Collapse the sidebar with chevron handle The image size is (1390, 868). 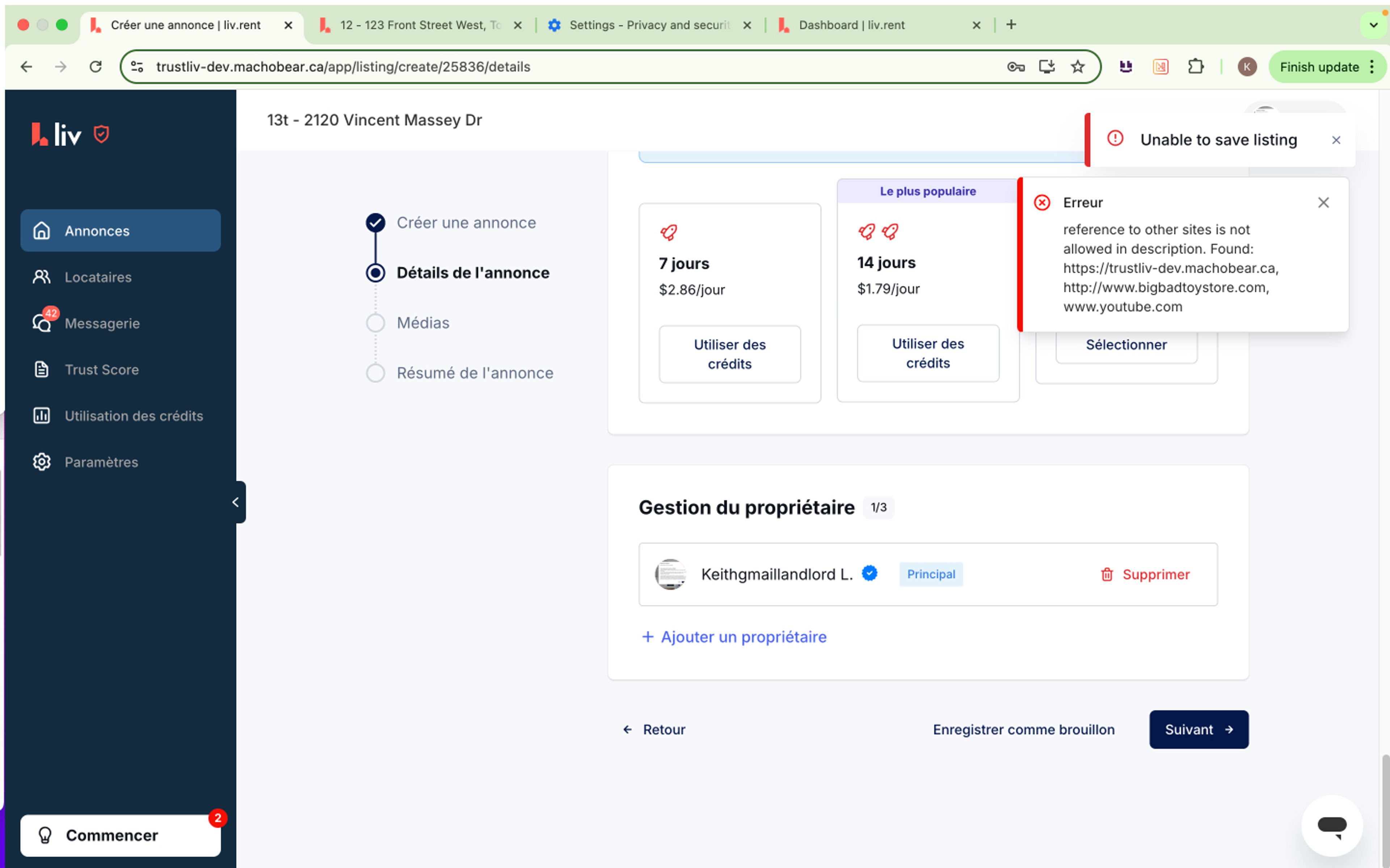click(x=236, y=502)
